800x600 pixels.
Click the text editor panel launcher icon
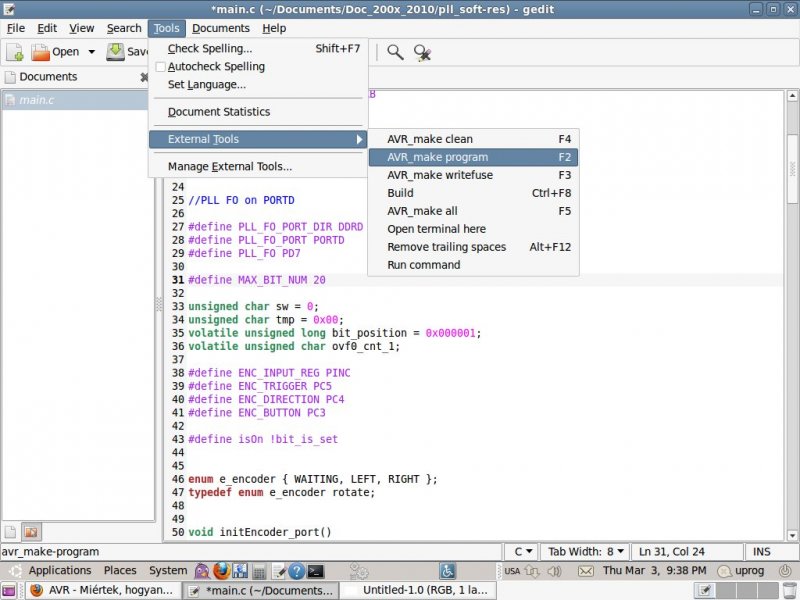point(278,571)
